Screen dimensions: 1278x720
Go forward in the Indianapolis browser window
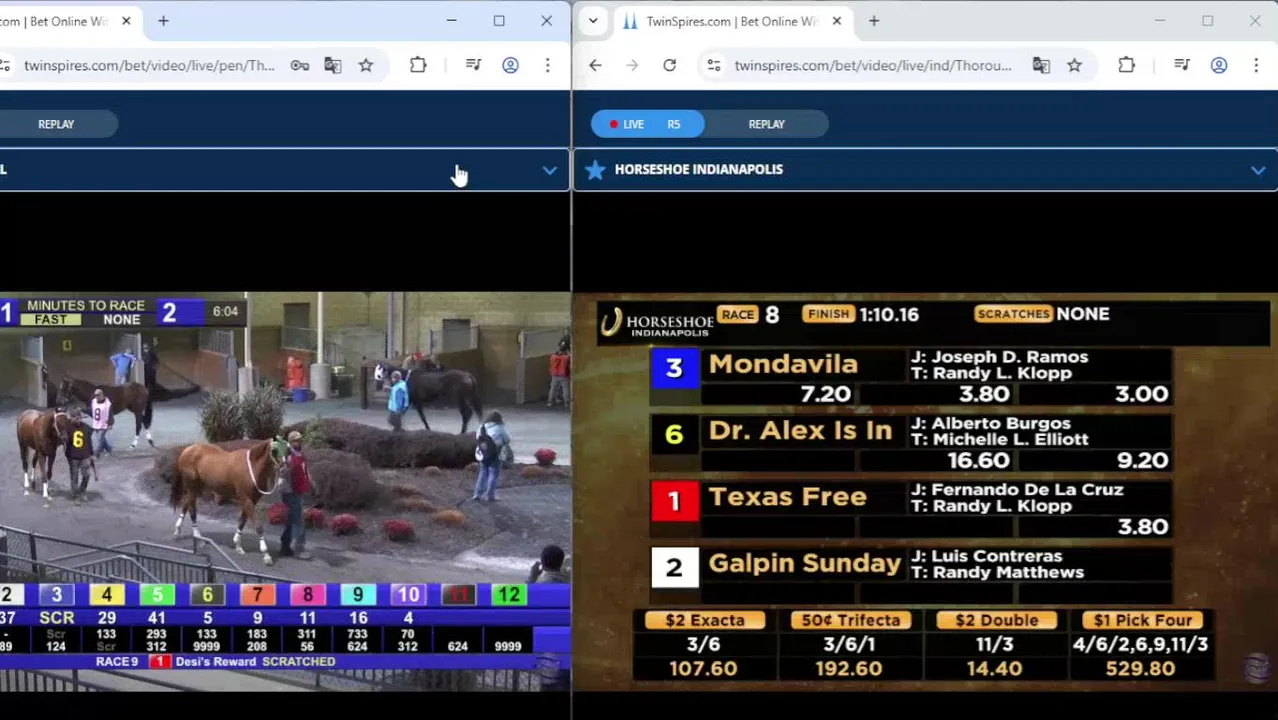[x=632, y=66]
